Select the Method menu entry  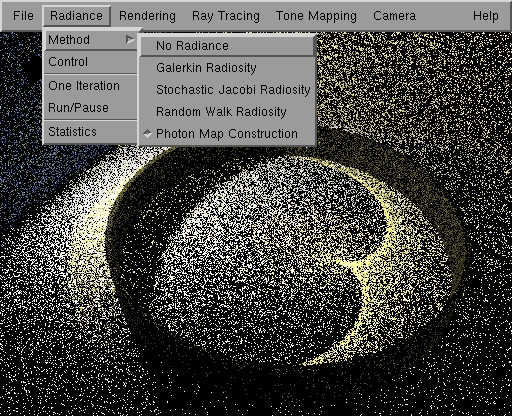pyautogui.click(x=91, y=40)
